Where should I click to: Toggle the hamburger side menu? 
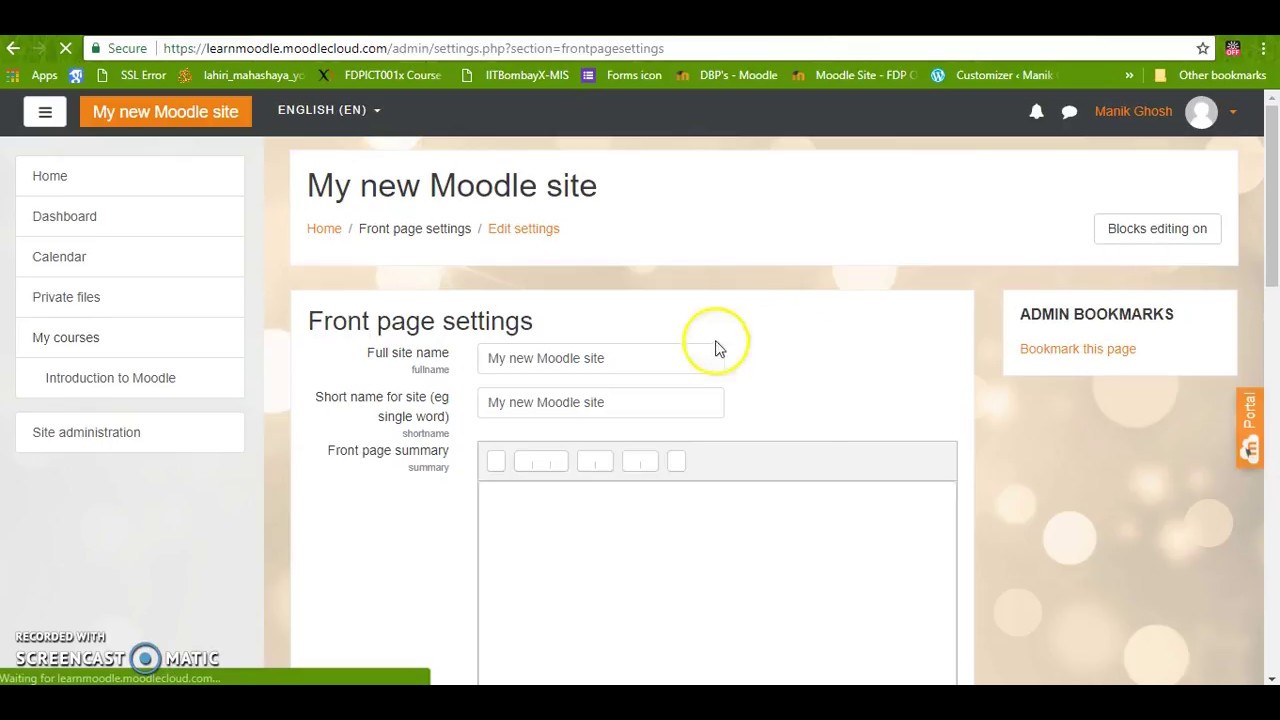point(45,112)
